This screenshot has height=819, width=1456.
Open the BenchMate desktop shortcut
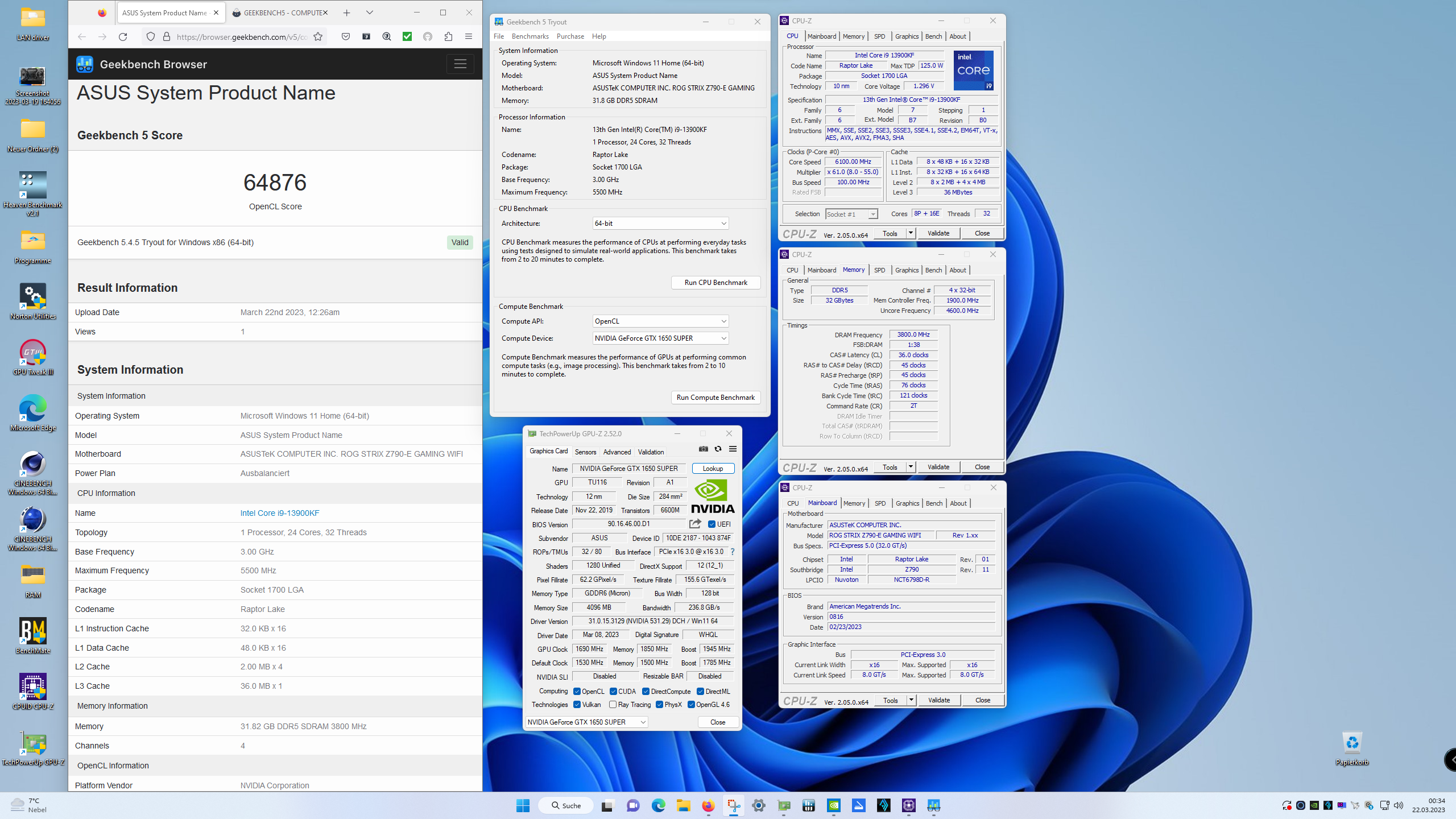(x=32, y=636)
